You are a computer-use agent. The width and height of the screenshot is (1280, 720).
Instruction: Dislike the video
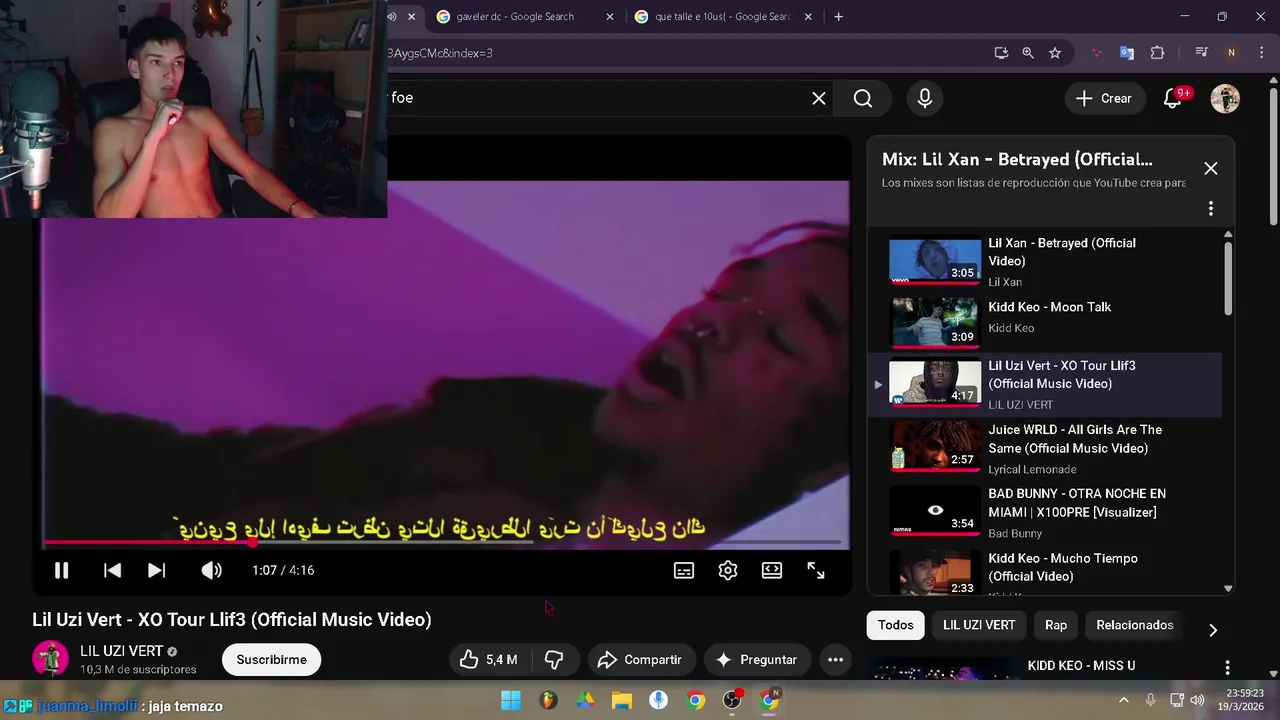click(x=554, y=660)
